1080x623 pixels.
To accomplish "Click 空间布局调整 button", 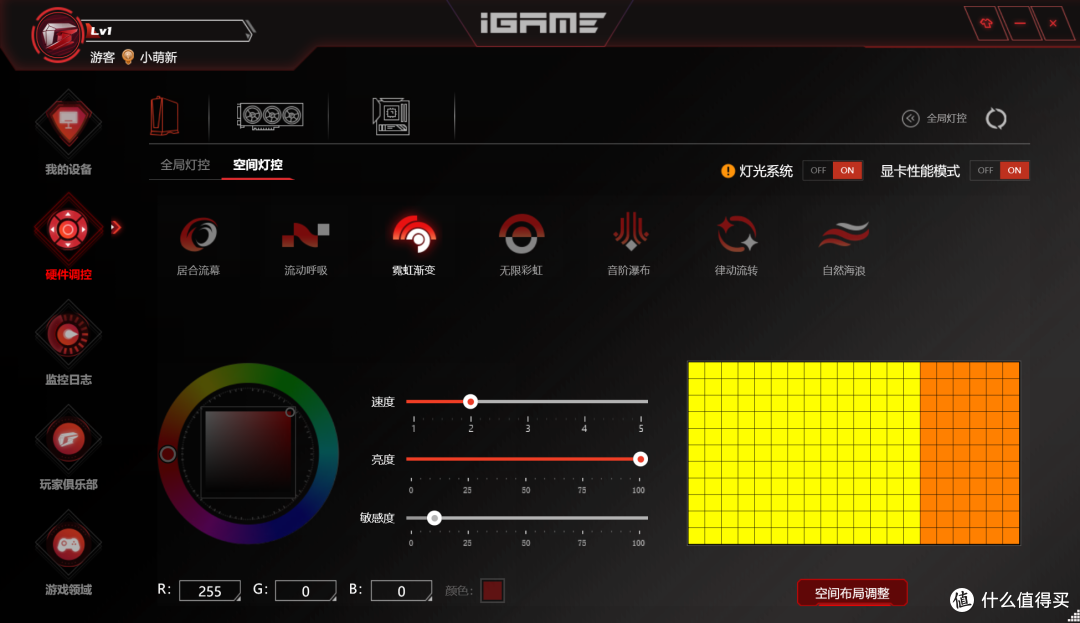I will pyautogui.click(x=852, y=593).
